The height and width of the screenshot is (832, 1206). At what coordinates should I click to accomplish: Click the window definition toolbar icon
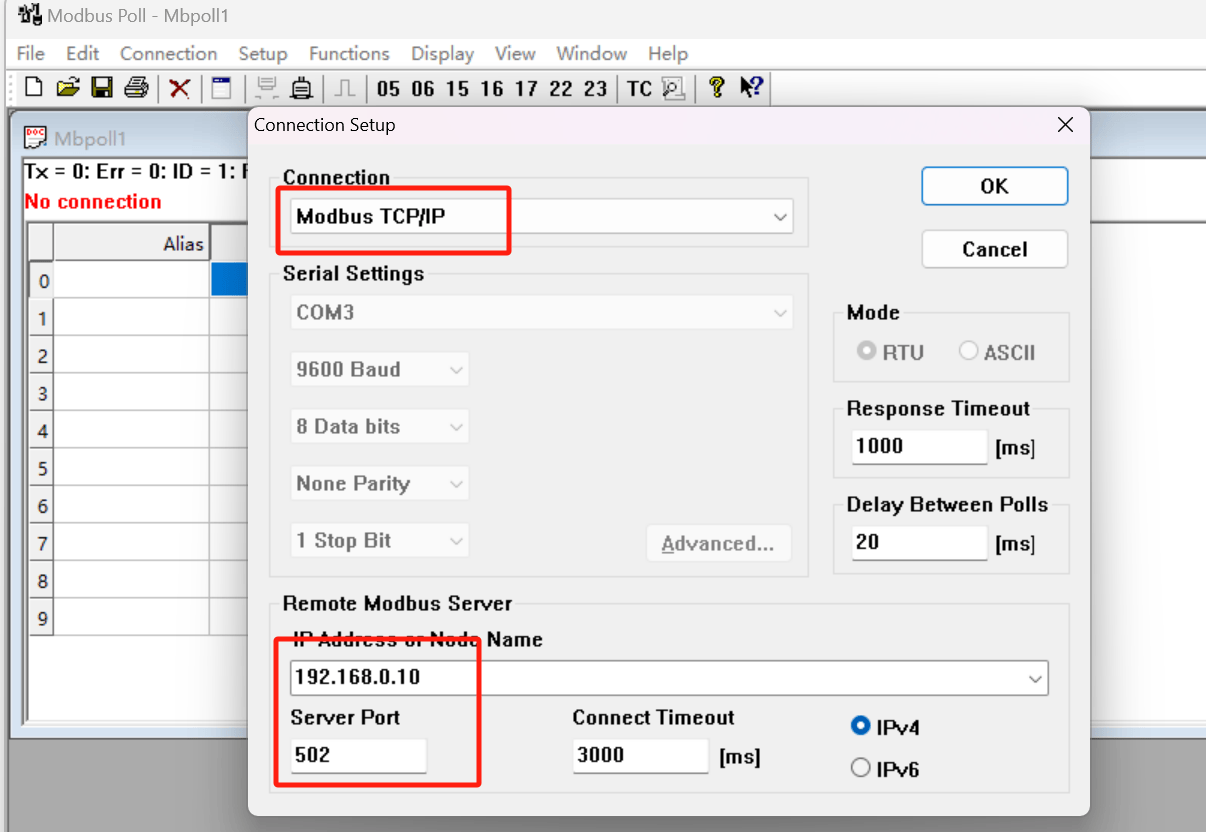click(x=221, y=88)
